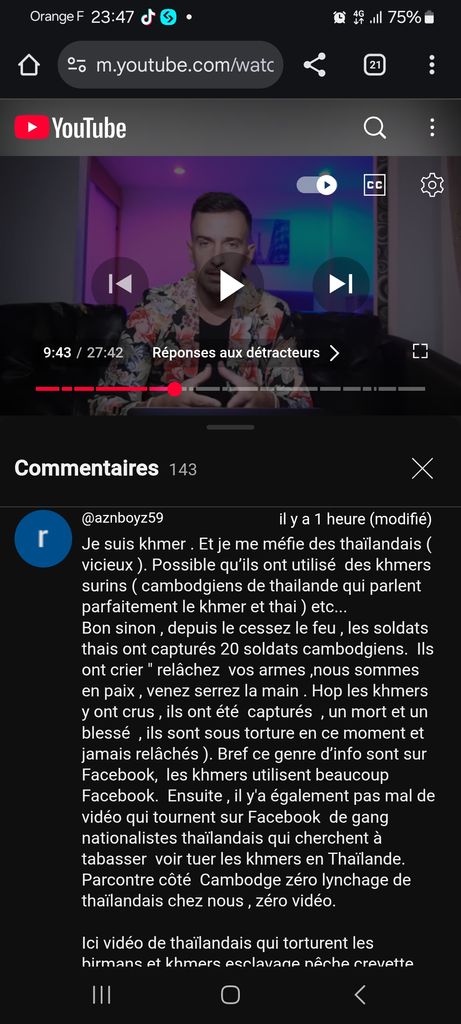The height and width of the screenshot is (1024, 461).
Task: Click the YouTube logo
Action: pyautogui.click(x=71, y=128)
